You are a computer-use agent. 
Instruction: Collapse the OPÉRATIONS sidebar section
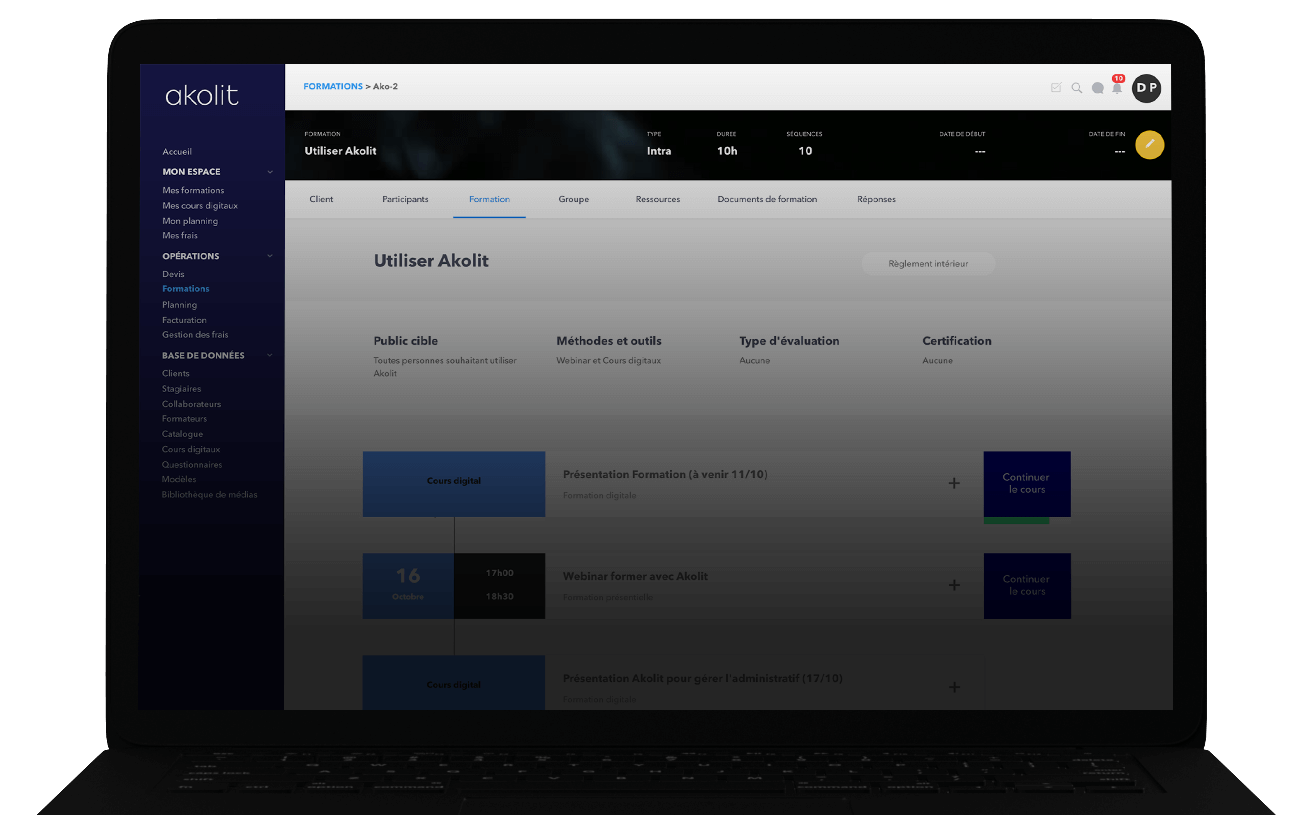tap(270, 256)
